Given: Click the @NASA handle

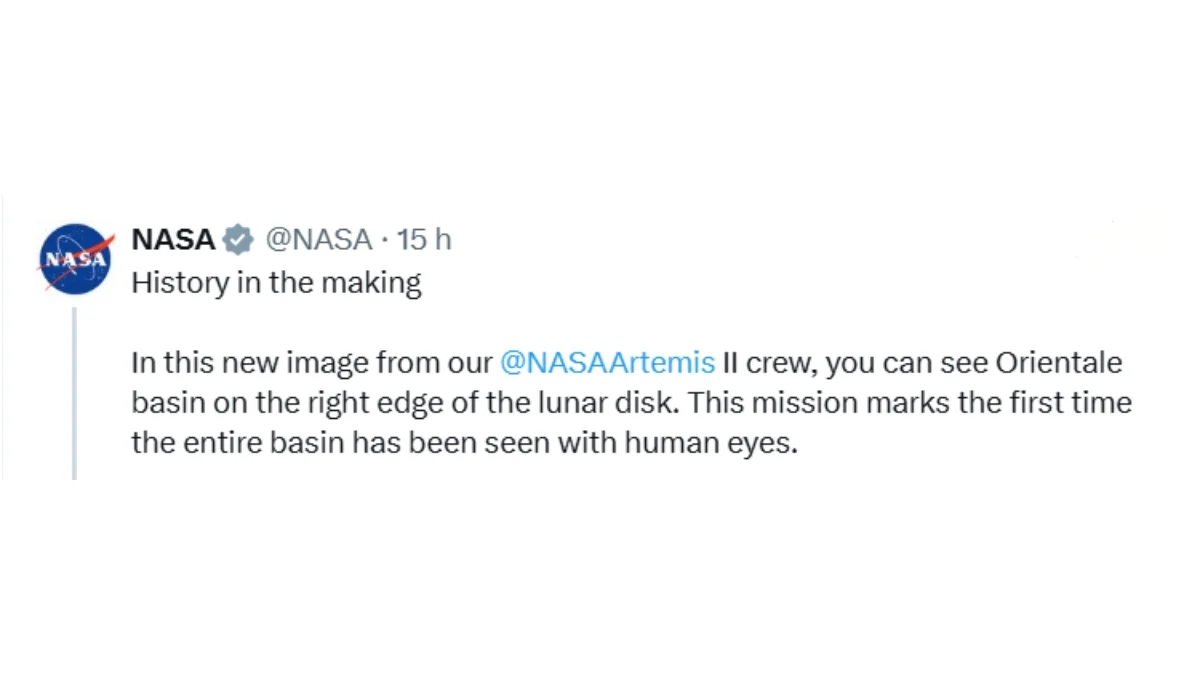Looking at the screenshot, I should pos(317,240).
